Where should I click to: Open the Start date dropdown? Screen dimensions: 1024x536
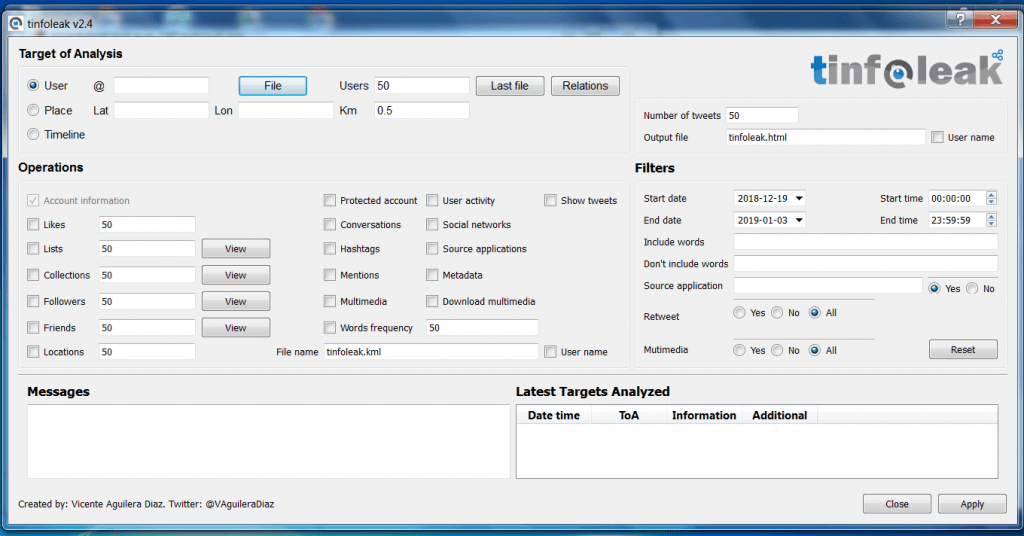coord(799,198)
